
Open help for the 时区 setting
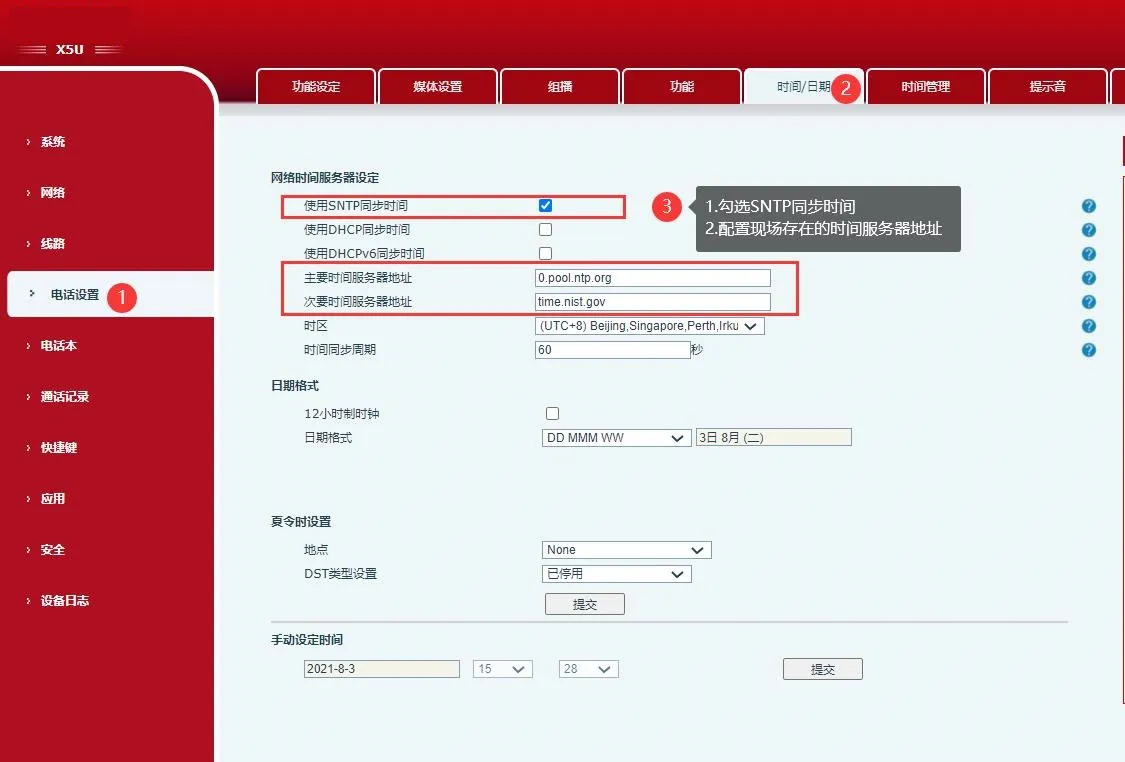(1088, 325)
